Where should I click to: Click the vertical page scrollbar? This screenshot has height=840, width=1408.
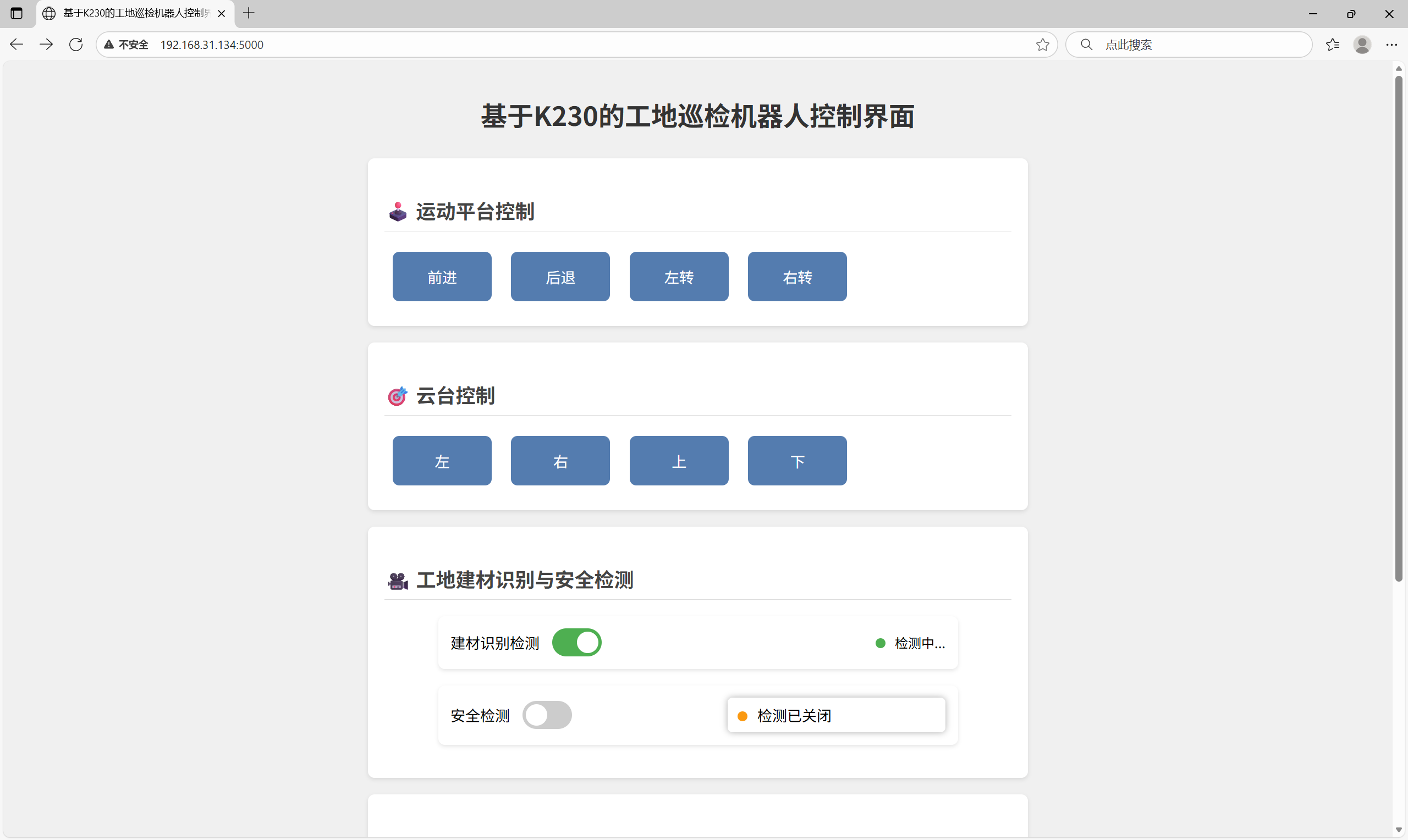point(1399,328)
